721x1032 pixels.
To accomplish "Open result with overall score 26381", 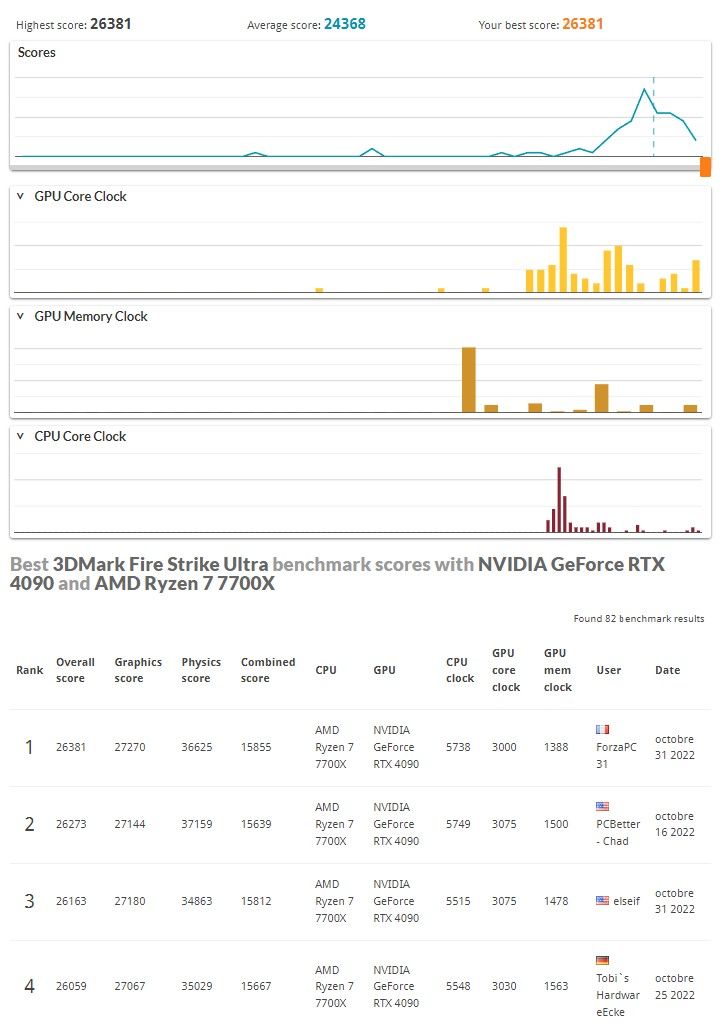I will tap(71, 747).
